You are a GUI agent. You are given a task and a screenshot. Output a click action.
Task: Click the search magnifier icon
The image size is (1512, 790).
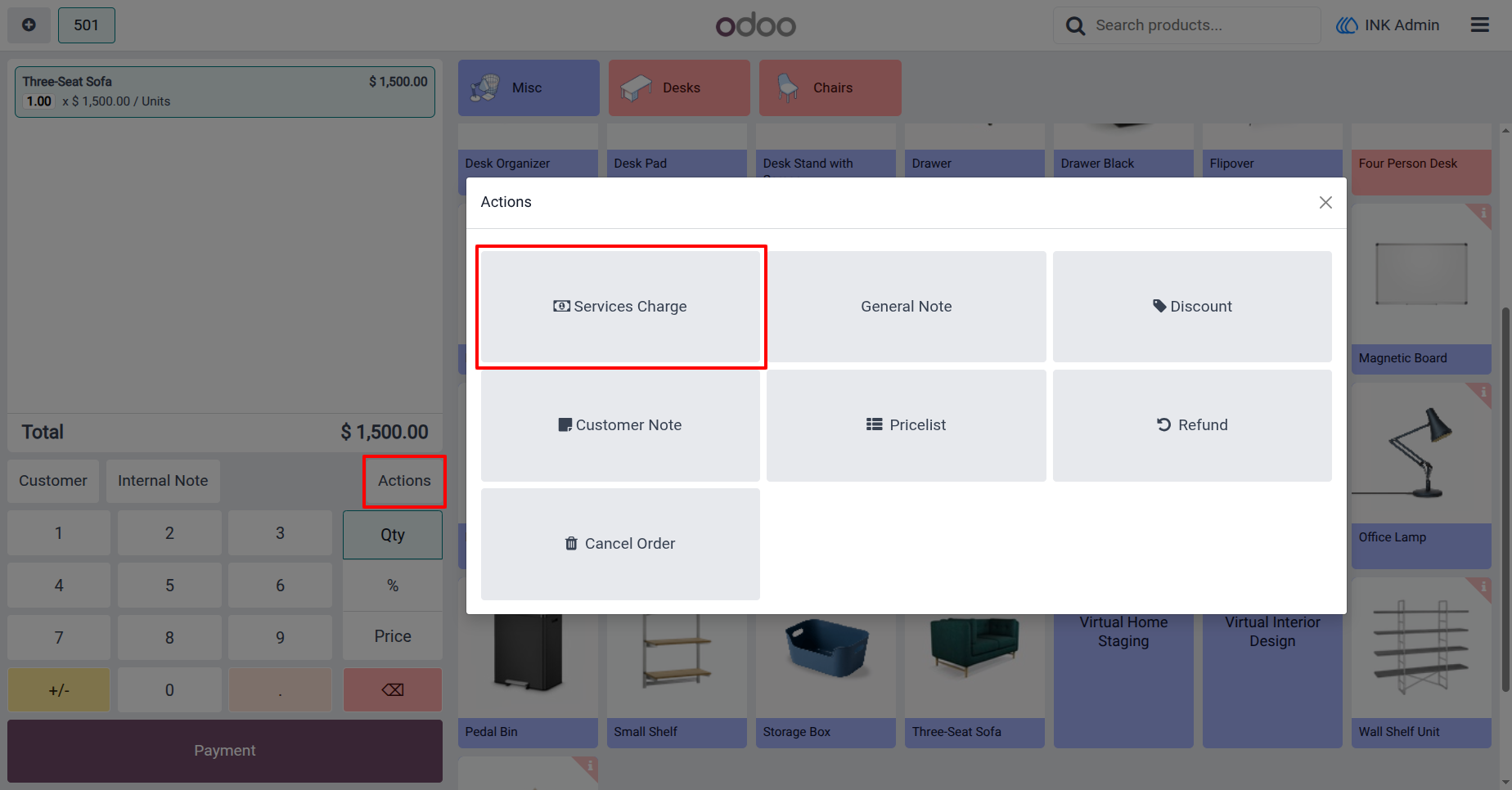(x=1075, y=26)
